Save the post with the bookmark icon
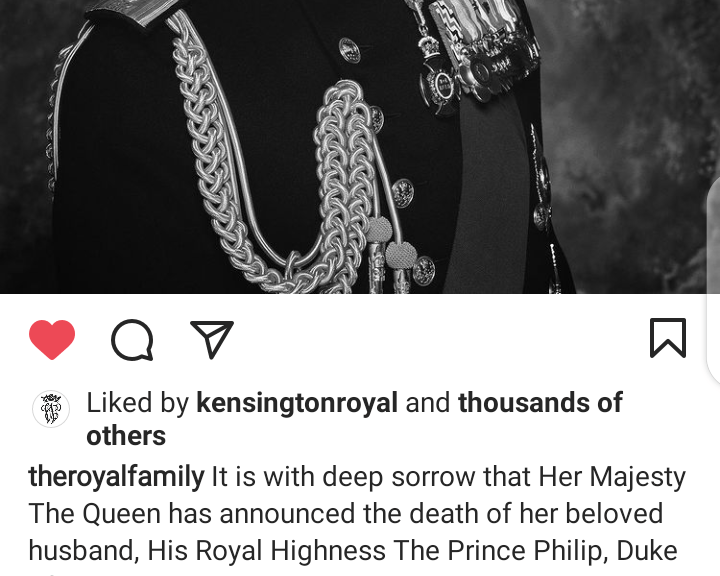The width and height of the screenshot is (720, 576). 668,338
